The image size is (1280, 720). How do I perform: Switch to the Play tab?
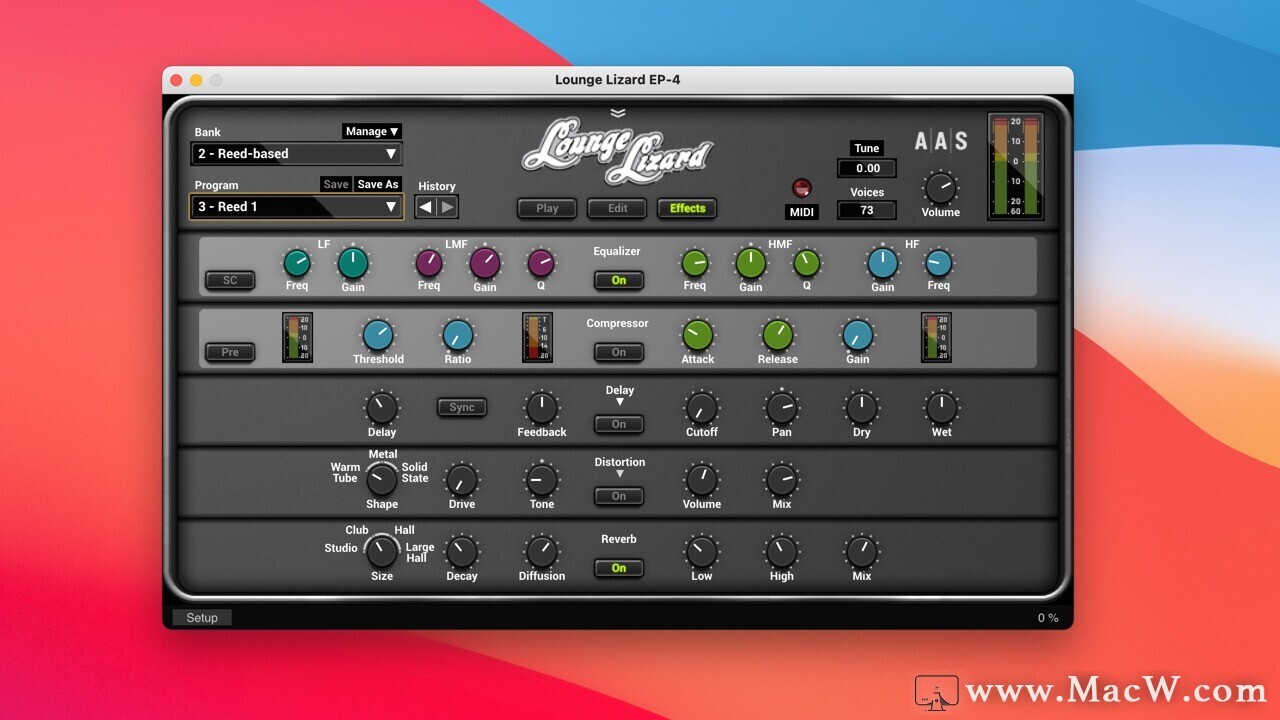pos(547,208)
